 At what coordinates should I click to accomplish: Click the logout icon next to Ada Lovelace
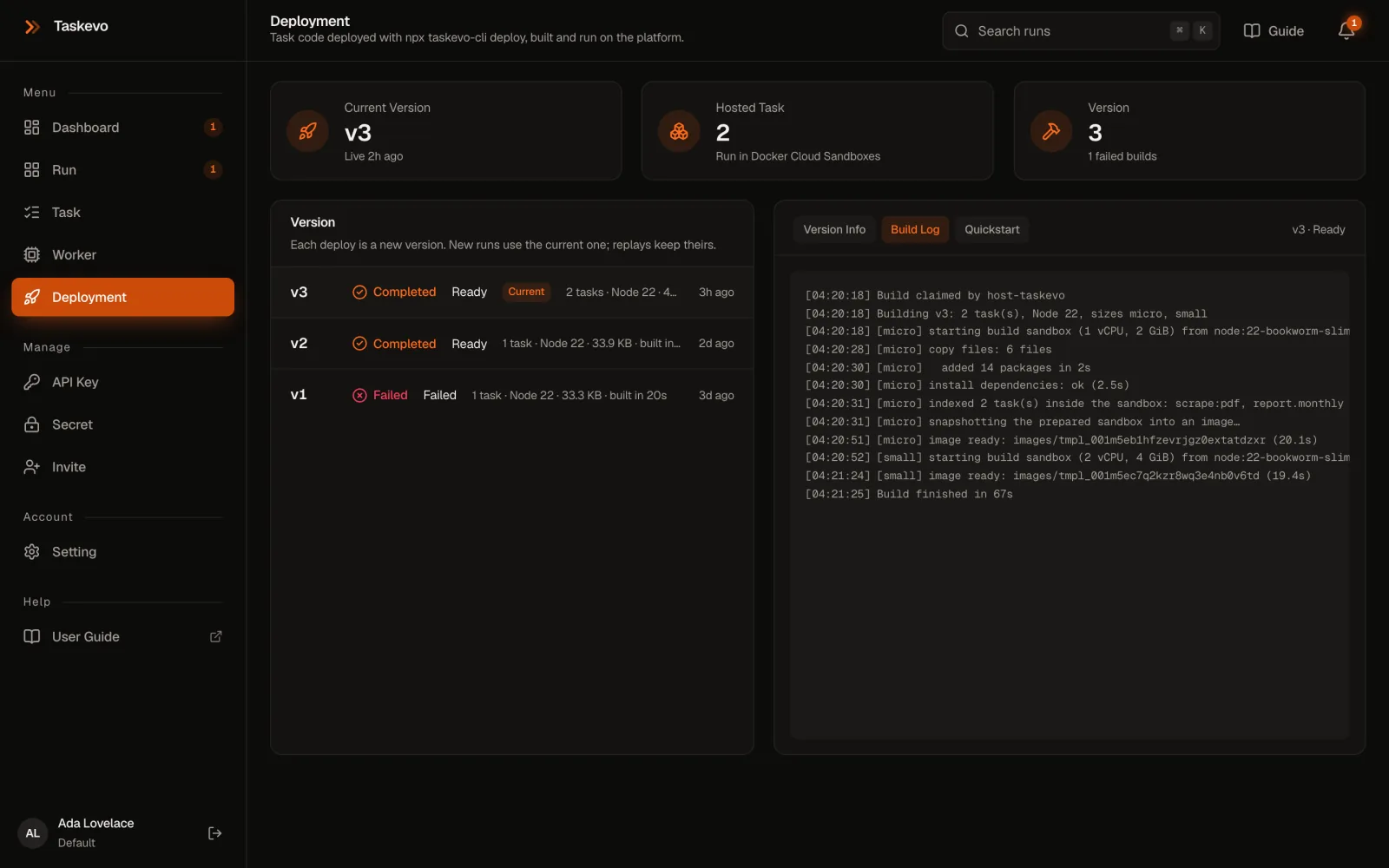[215, 833]
